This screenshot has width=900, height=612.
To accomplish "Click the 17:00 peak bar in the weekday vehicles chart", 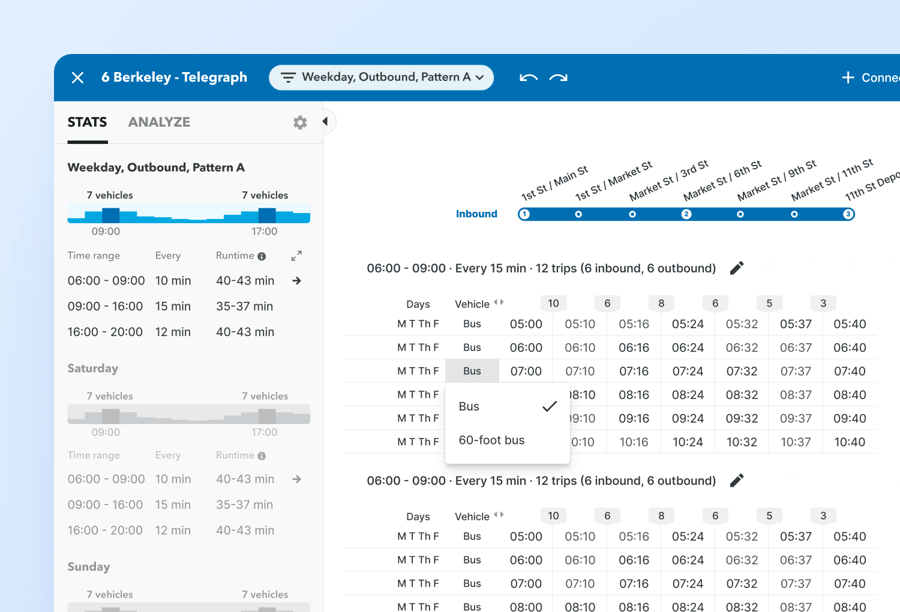I will [267, 215].
